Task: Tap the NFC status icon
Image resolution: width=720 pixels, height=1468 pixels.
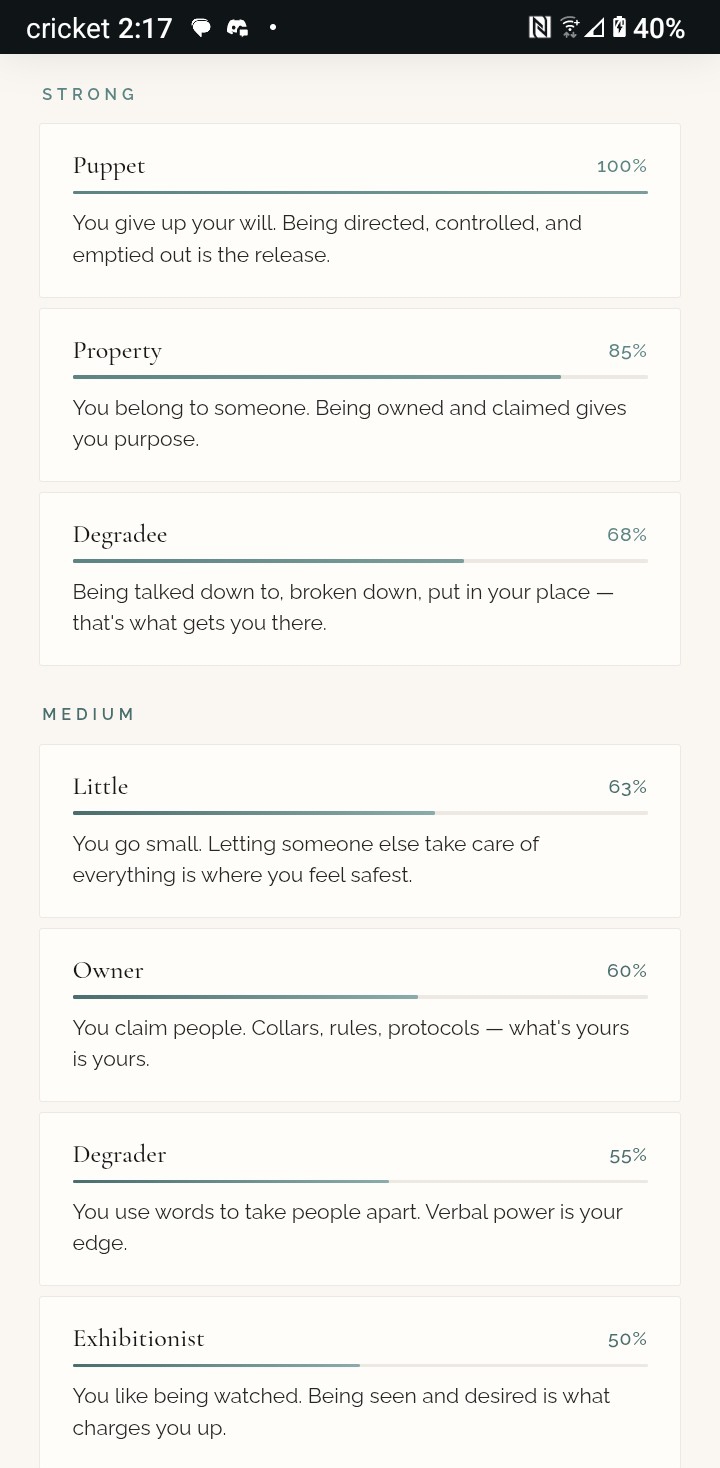Action: 539,28
